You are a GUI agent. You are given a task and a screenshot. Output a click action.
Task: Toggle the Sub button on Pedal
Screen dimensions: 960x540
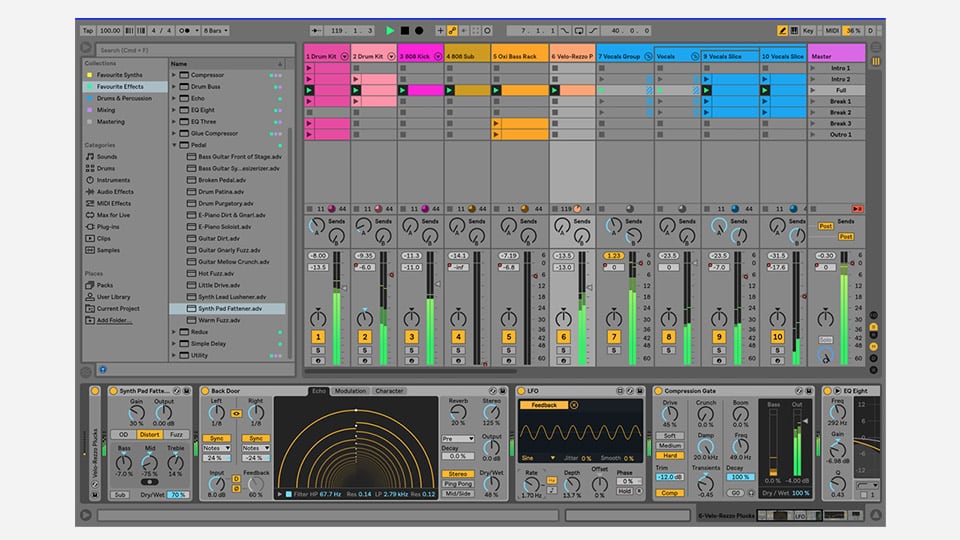coord(120,495)
